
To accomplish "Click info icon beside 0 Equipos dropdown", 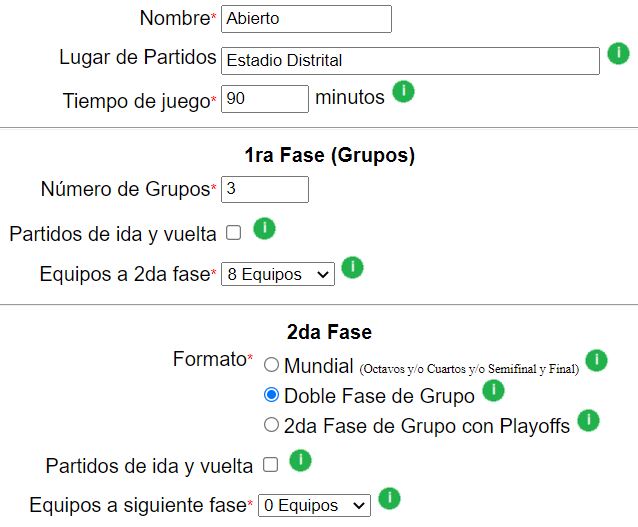I will click(x=389, y=499).
